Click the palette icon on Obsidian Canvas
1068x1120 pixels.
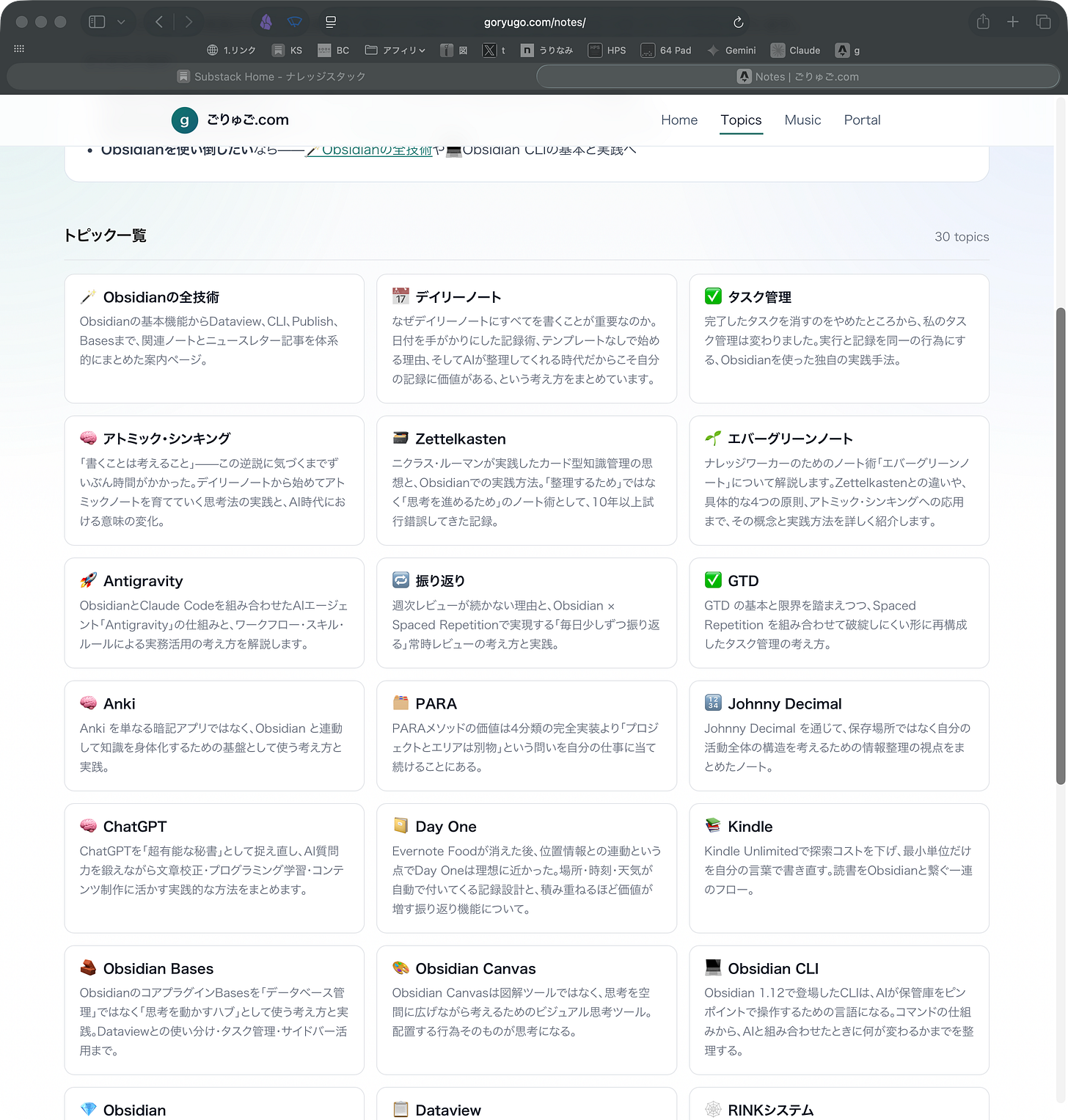400,967
